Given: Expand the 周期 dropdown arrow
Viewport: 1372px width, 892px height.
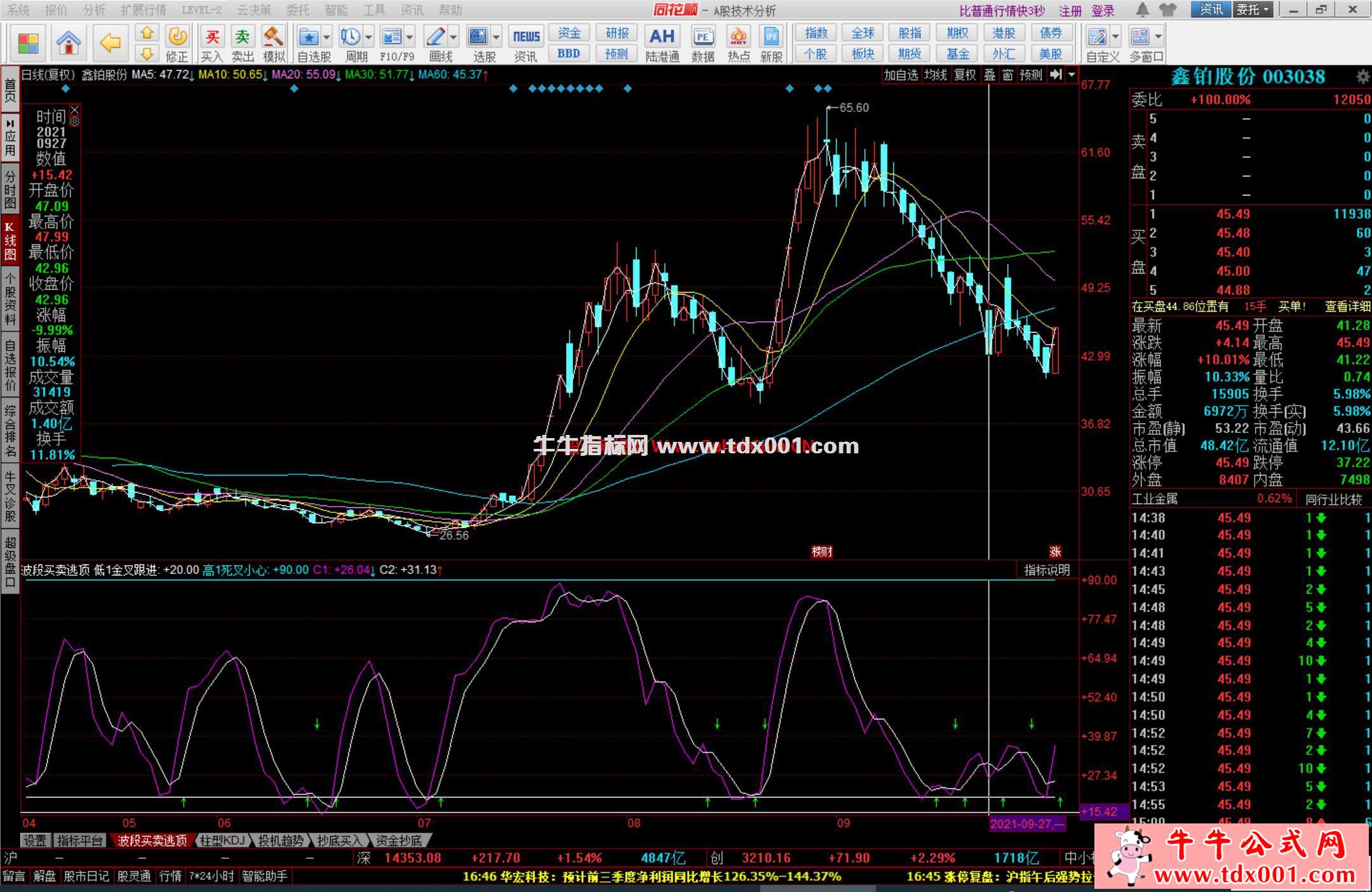Looking at the screenshot, I should (368, 37).
